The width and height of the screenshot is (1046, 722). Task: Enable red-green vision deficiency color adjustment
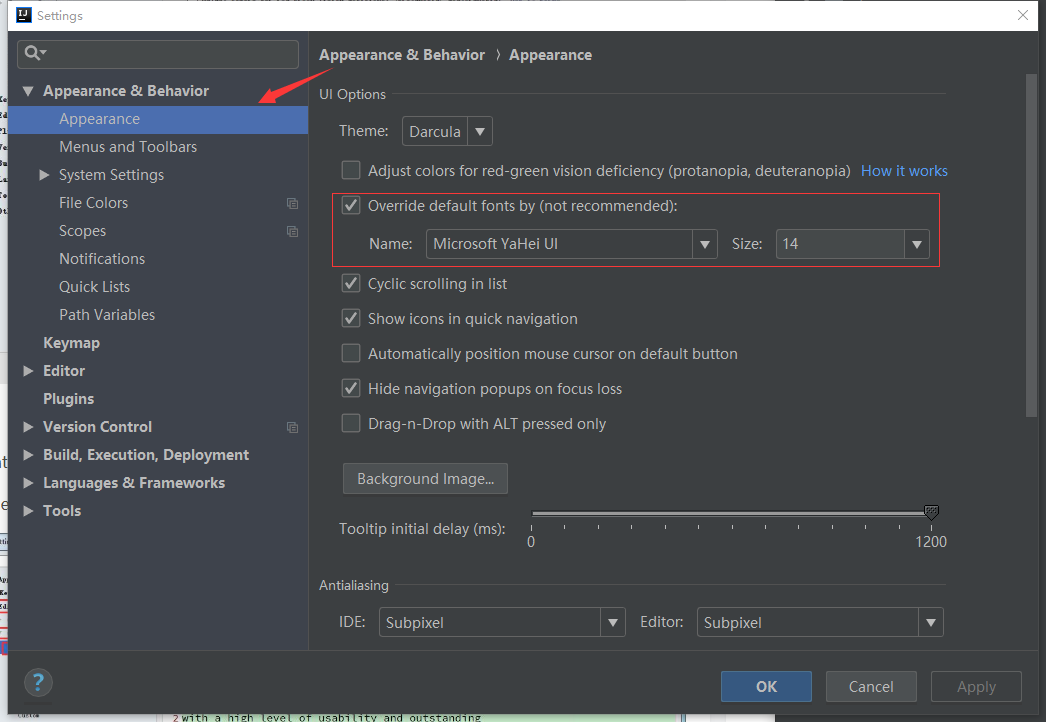(x=351, y=170)
